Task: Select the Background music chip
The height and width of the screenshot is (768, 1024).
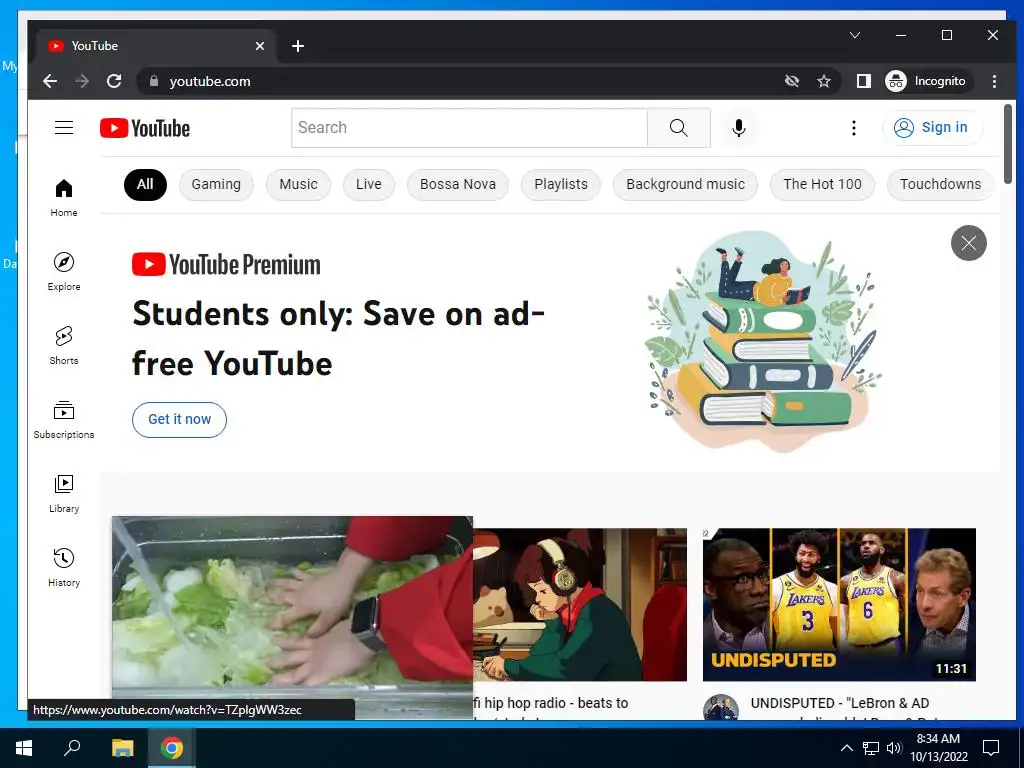Action: pyautogui.click(x=685, y=184)
